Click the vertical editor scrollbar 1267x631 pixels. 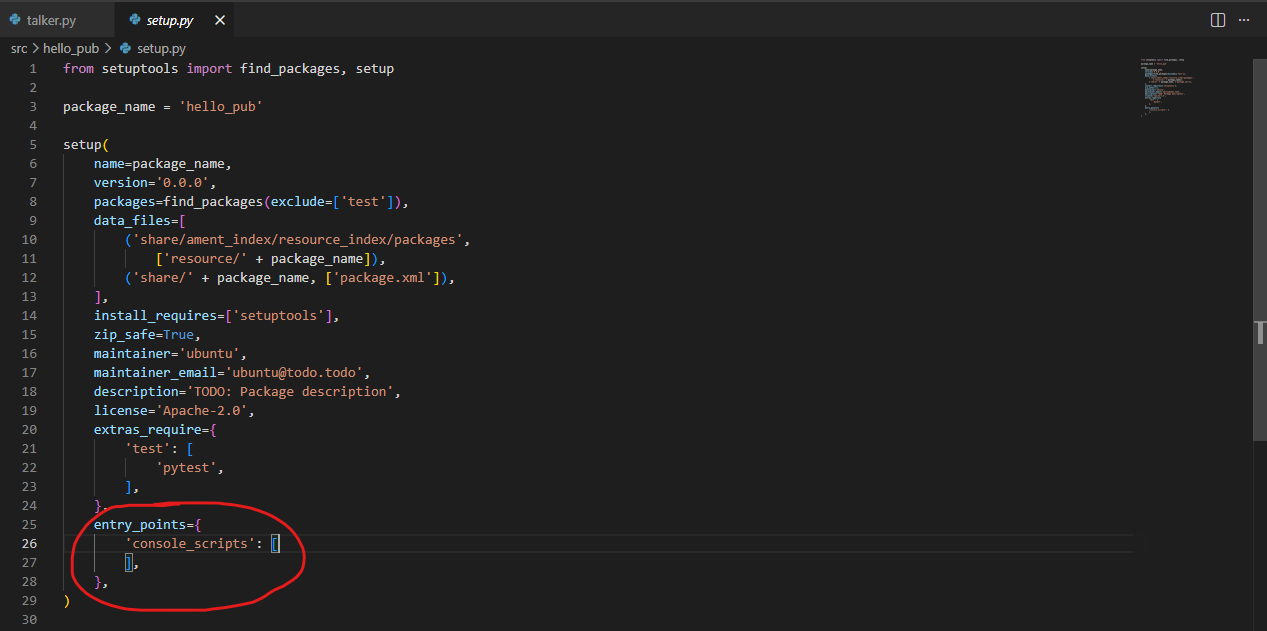pos(1259,248)
